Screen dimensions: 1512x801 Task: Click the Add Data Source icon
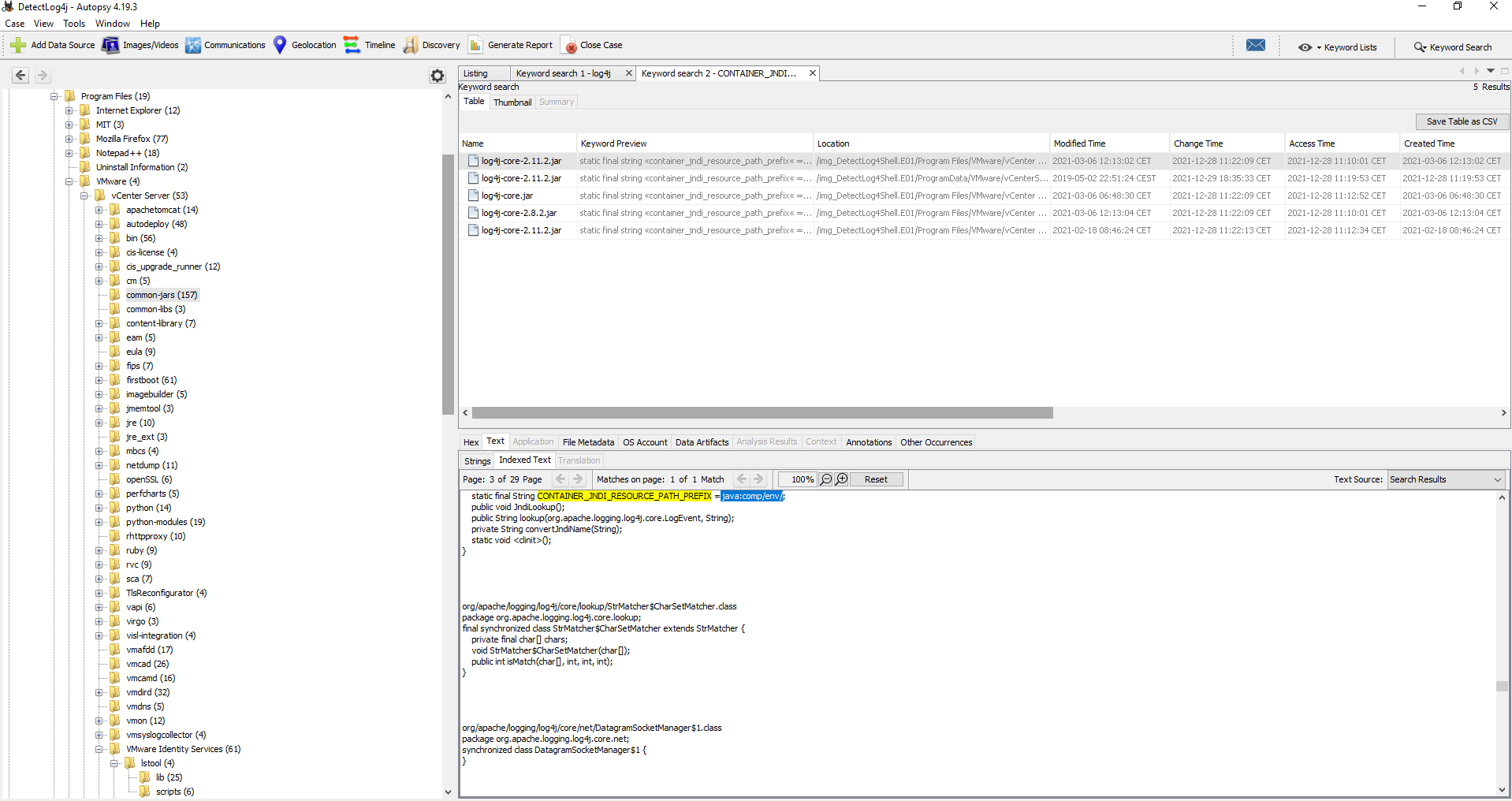click(x=17, y=46)
